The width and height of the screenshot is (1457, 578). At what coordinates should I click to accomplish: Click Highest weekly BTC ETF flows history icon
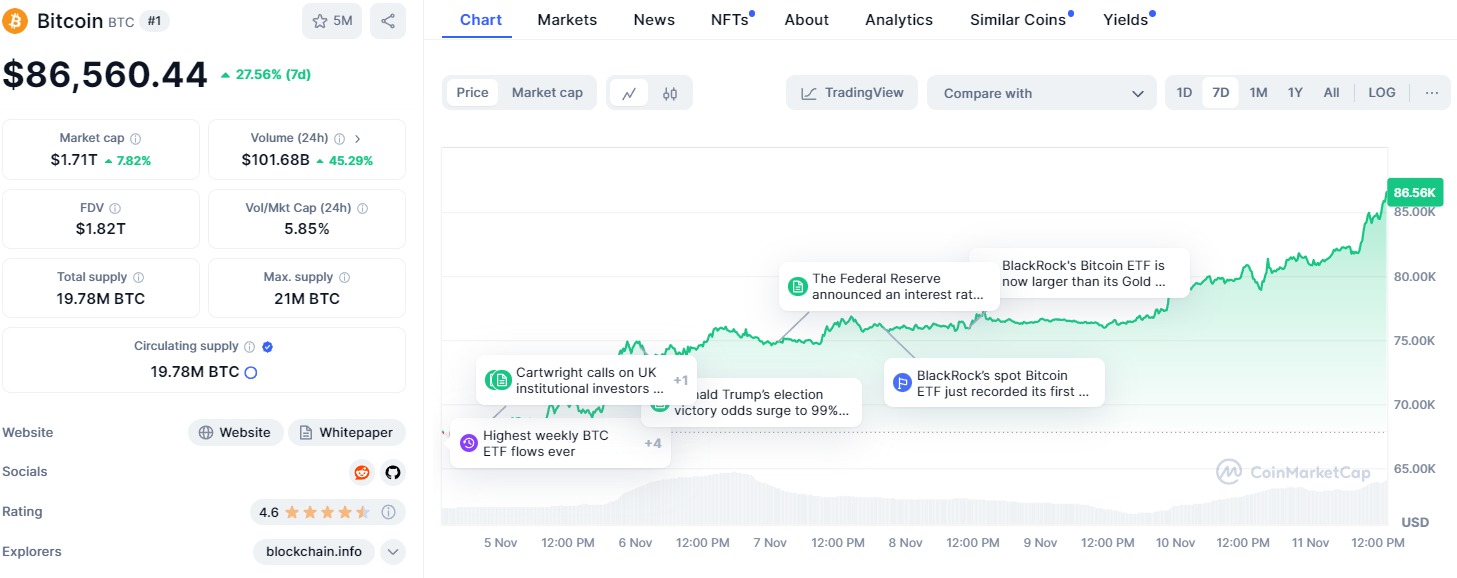click(468, 443)
